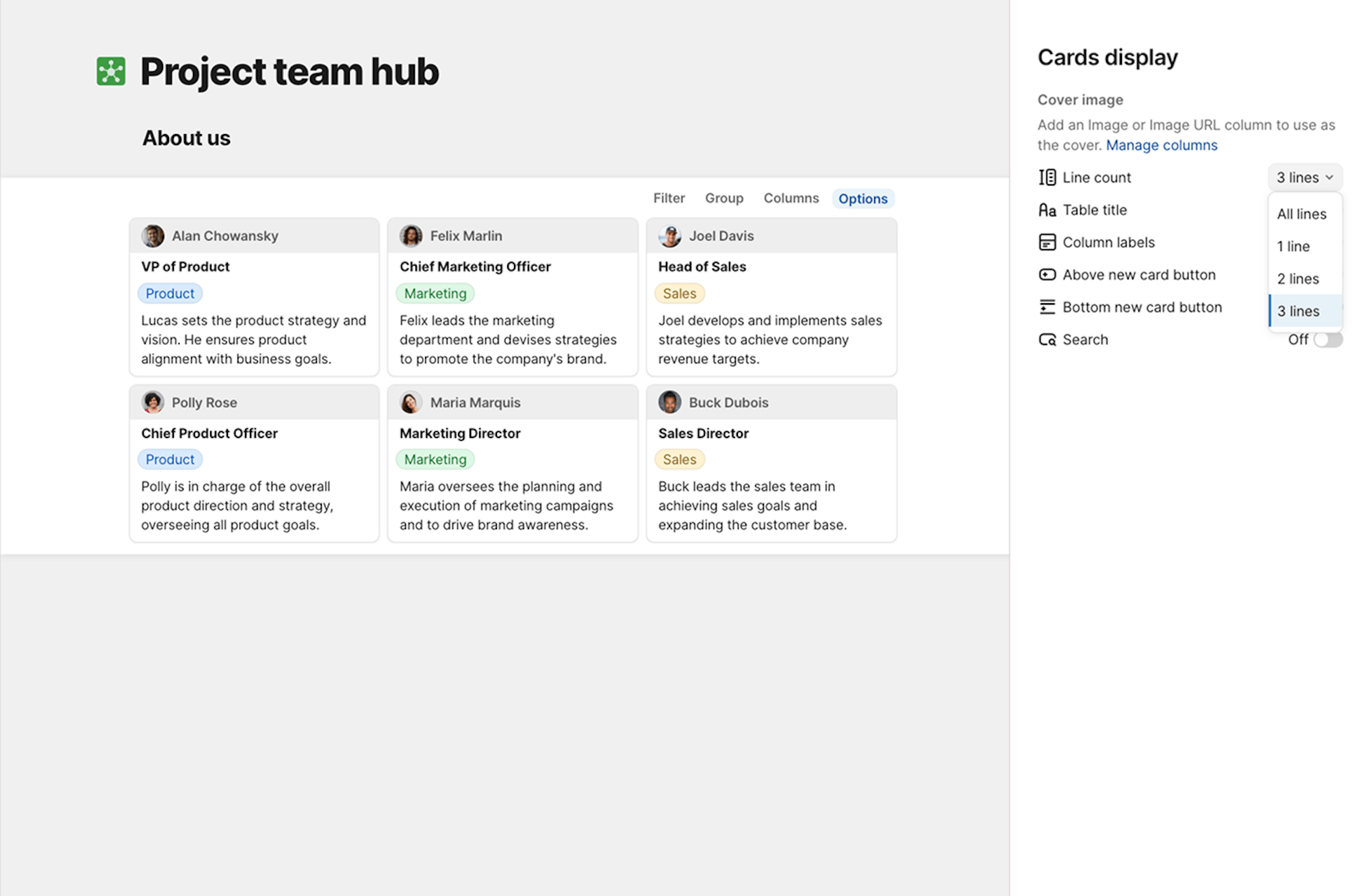Screen dimensions: 1369x896
Task: Click the Bottom new card button icon
Action: coord(1047,307)
